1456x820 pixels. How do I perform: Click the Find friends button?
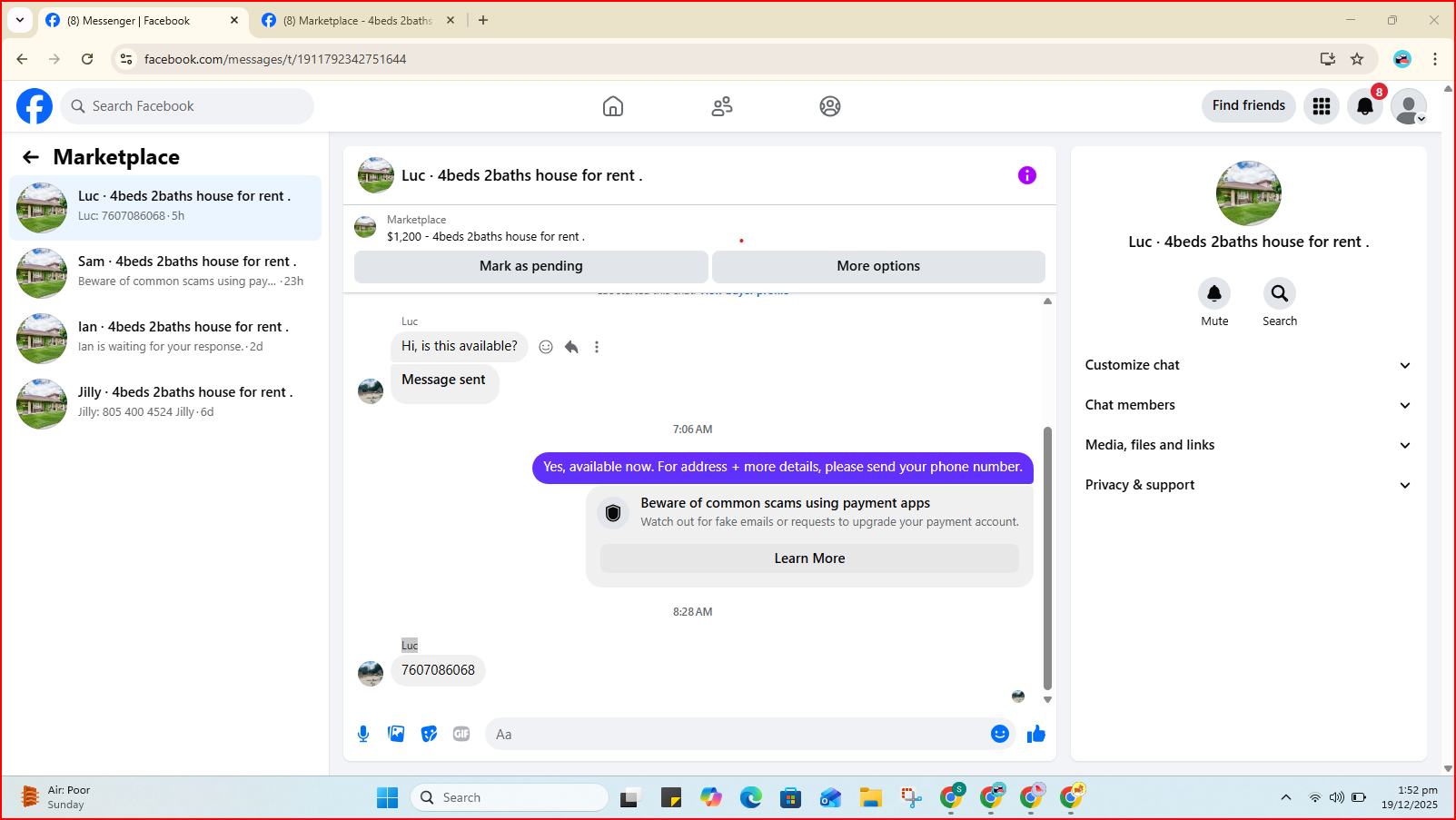(x=1249, y=105)
